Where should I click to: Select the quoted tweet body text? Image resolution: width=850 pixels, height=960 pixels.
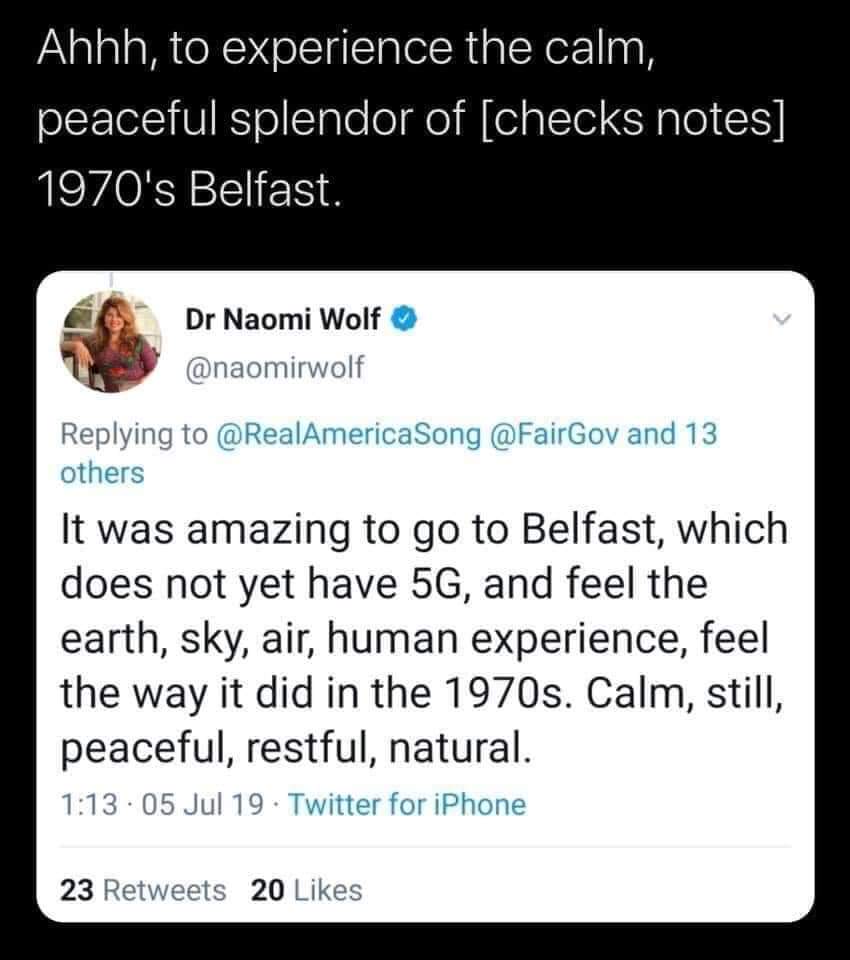[x=424, y=638]
